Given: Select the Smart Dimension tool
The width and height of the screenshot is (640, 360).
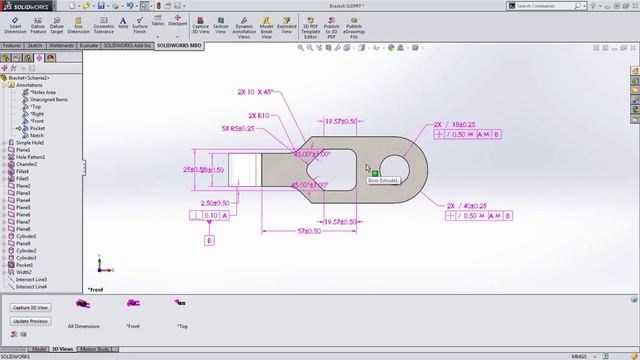Looking at the screenshot, I should tap(15, 25).
